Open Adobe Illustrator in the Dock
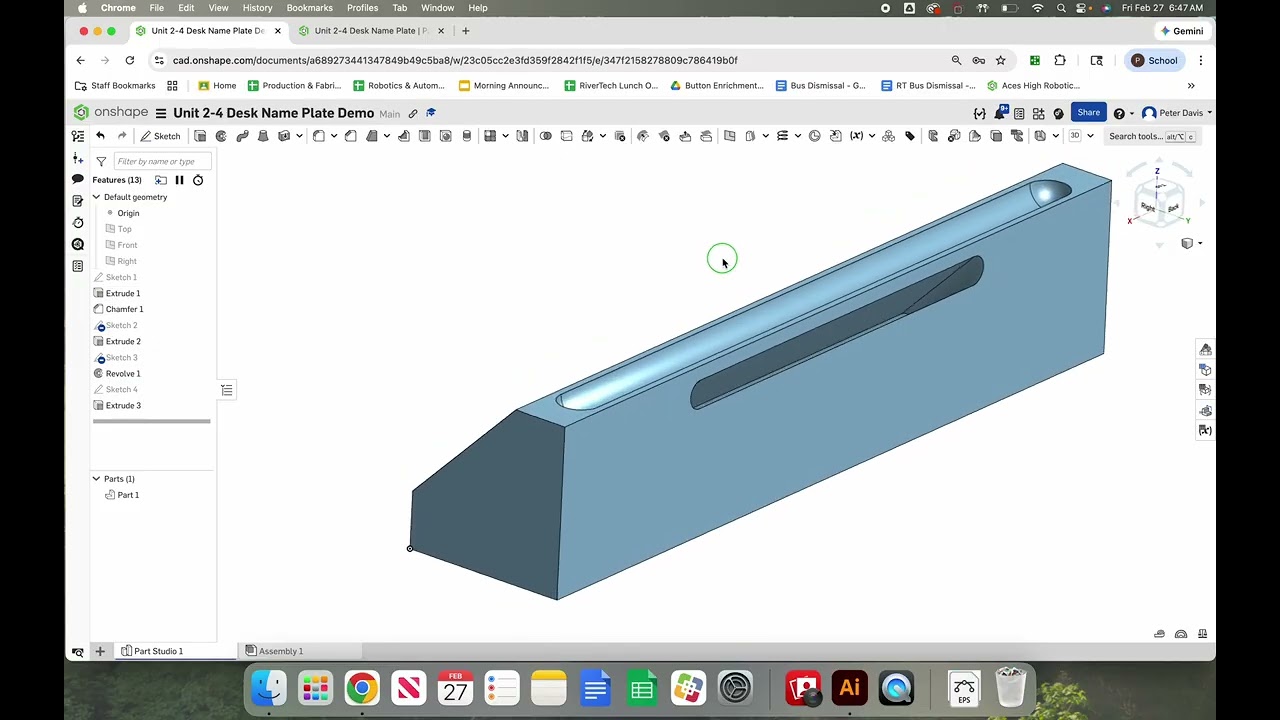The image size is (1280, 720). pos(849,688)
